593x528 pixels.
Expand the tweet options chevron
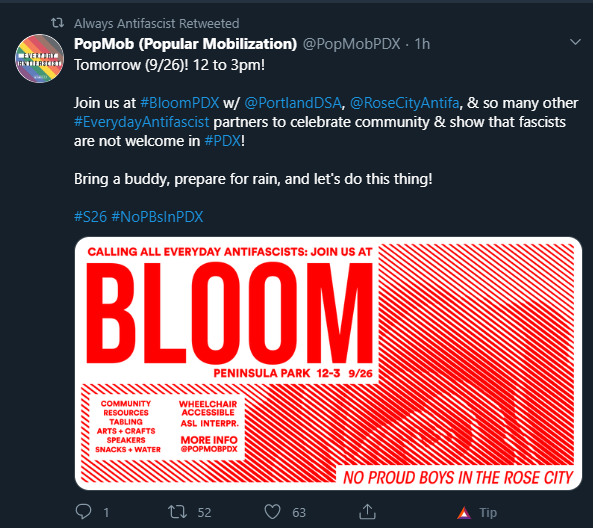point(575,42)
